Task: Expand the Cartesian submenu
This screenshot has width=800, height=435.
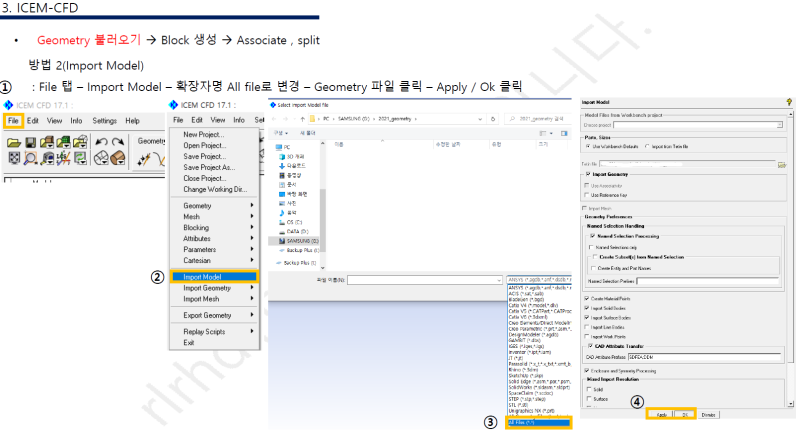Action: coord(215,261)
